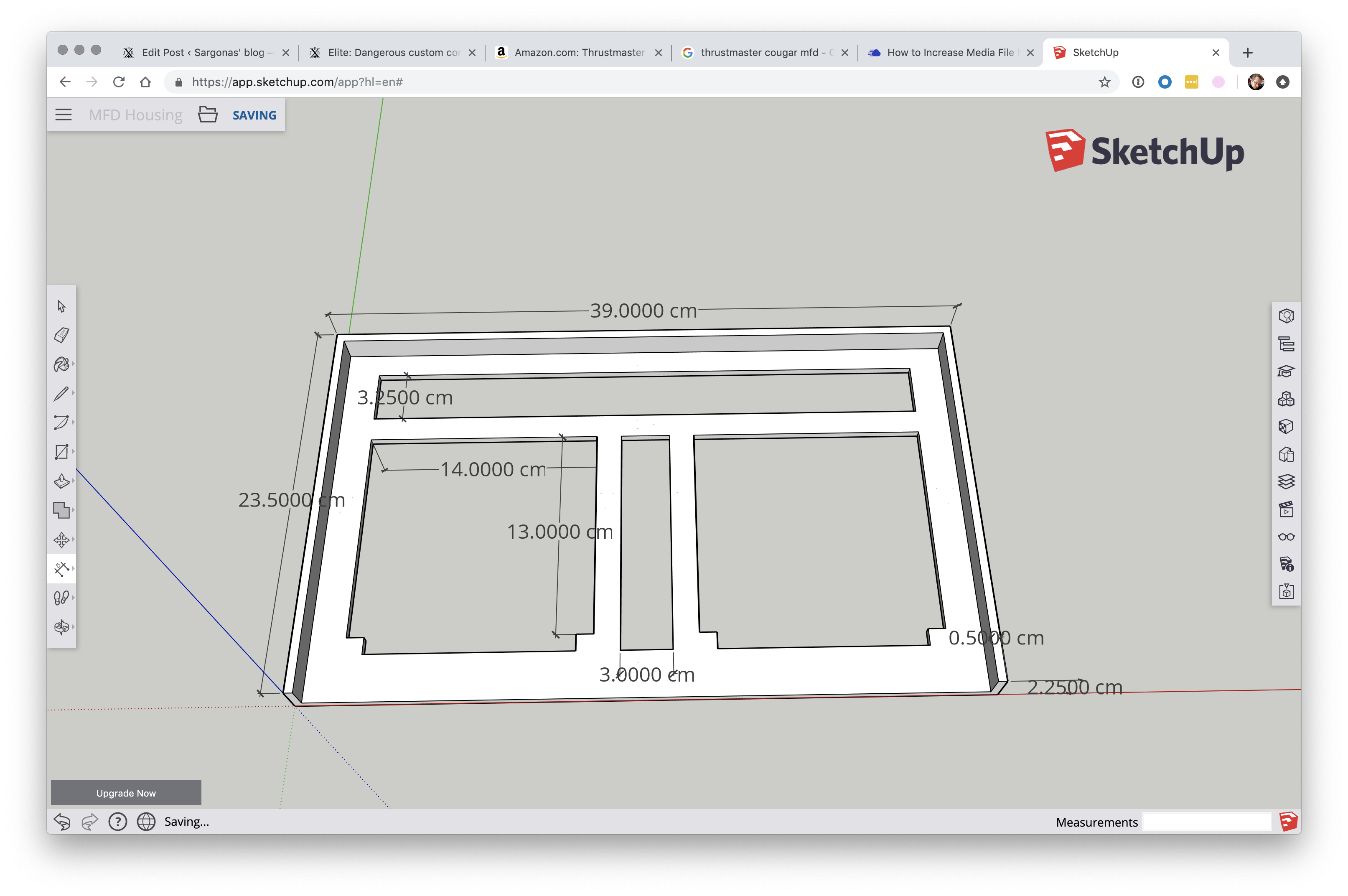The image size is (1348, 896).
Task: Select the arrow Select tool
Action: (x=62, y=306)
